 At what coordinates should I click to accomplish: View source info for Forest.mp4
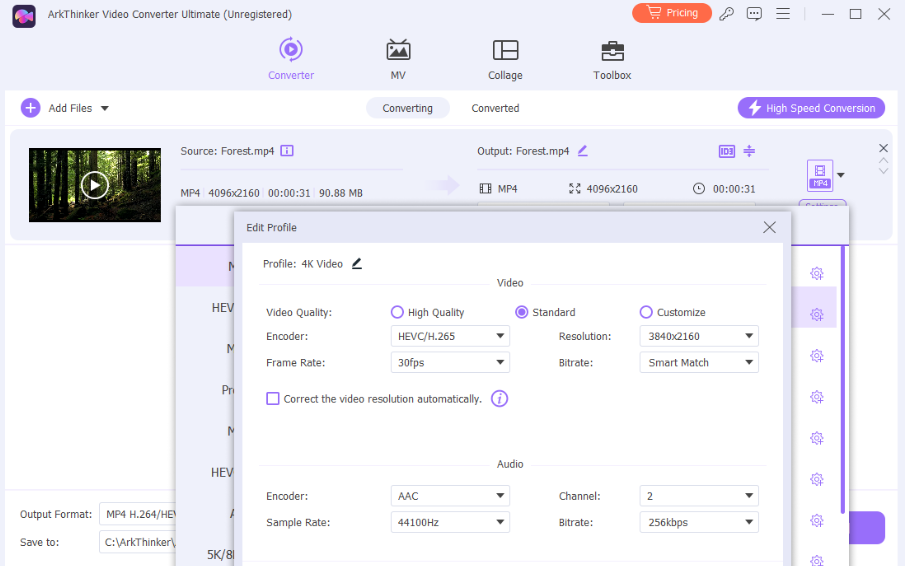287,151
